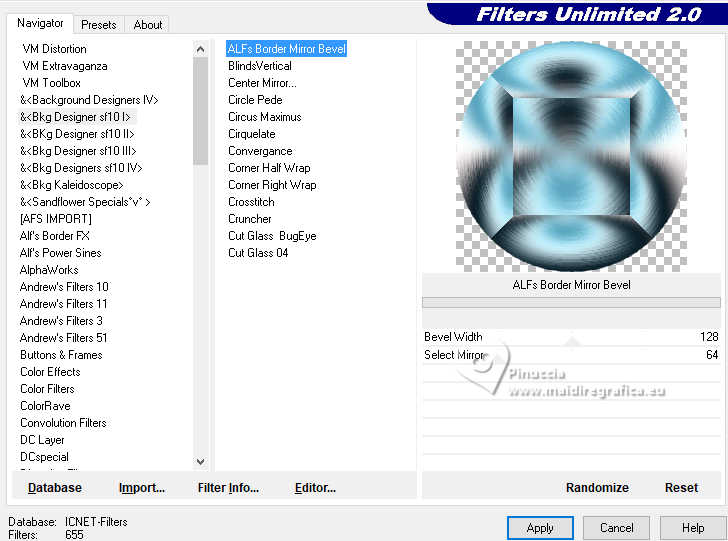The width and height of the screenshot is (728, 541).
Task: Select Corner Right Wrap filter
Action: point(272,185)
